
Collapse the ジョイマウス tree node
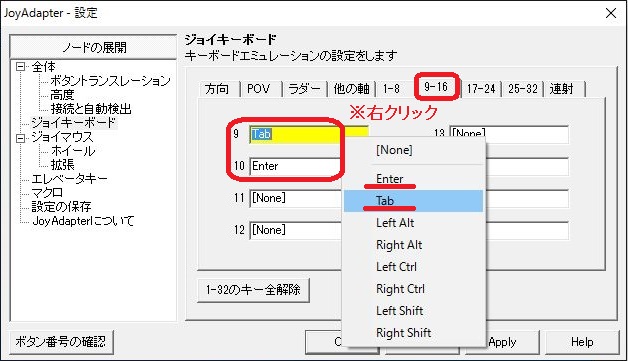(20, 138)
